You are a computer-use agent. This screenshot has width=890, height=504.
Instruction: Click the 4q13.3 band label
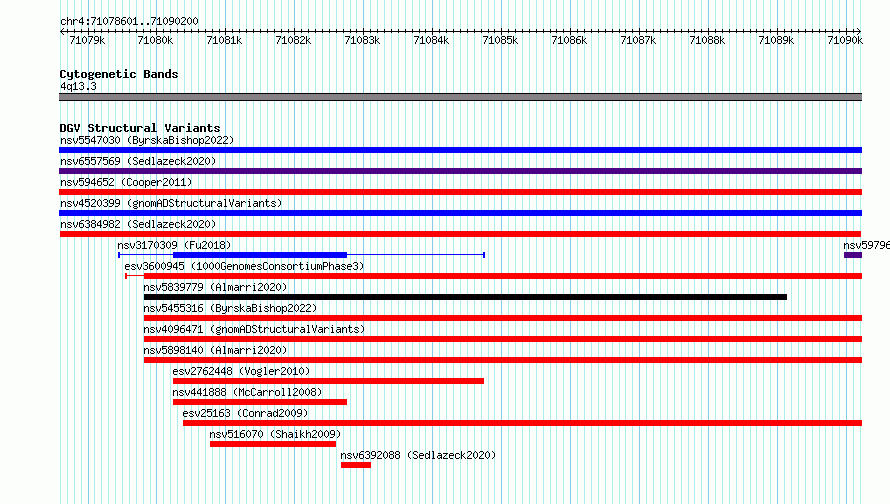pyautogui.click(x=78, y=86)
